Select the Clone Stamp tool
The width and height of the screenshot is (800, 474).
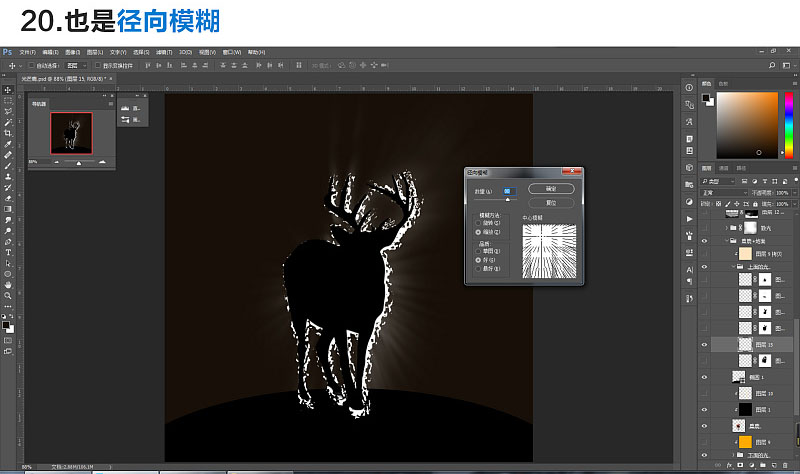click(x=8, y=177)
